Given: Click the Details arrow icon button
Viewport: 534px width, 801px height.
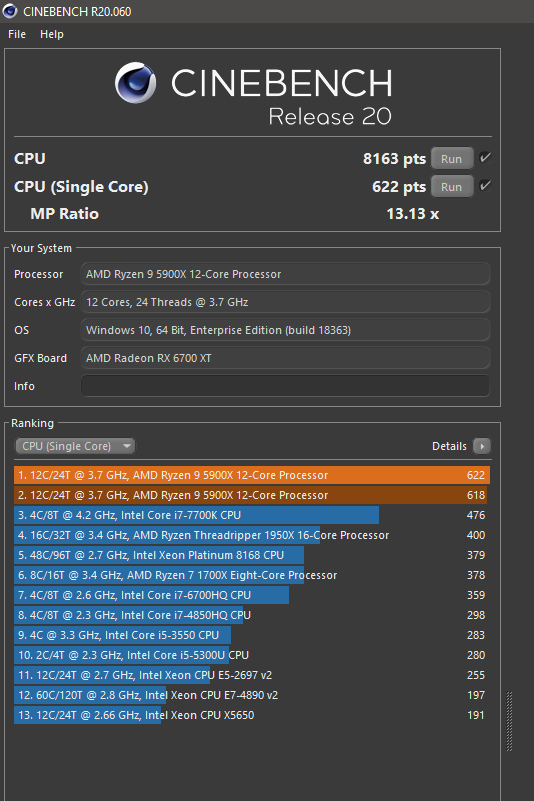Looking at the screenshot, I should [x=481, y=446].
